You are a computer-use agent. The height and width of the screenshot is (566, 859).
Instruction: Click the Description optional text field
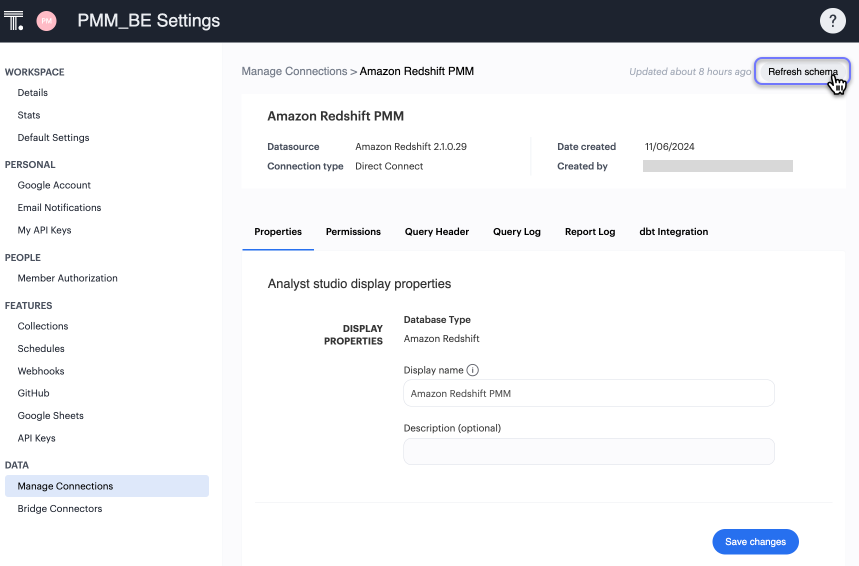589,452
